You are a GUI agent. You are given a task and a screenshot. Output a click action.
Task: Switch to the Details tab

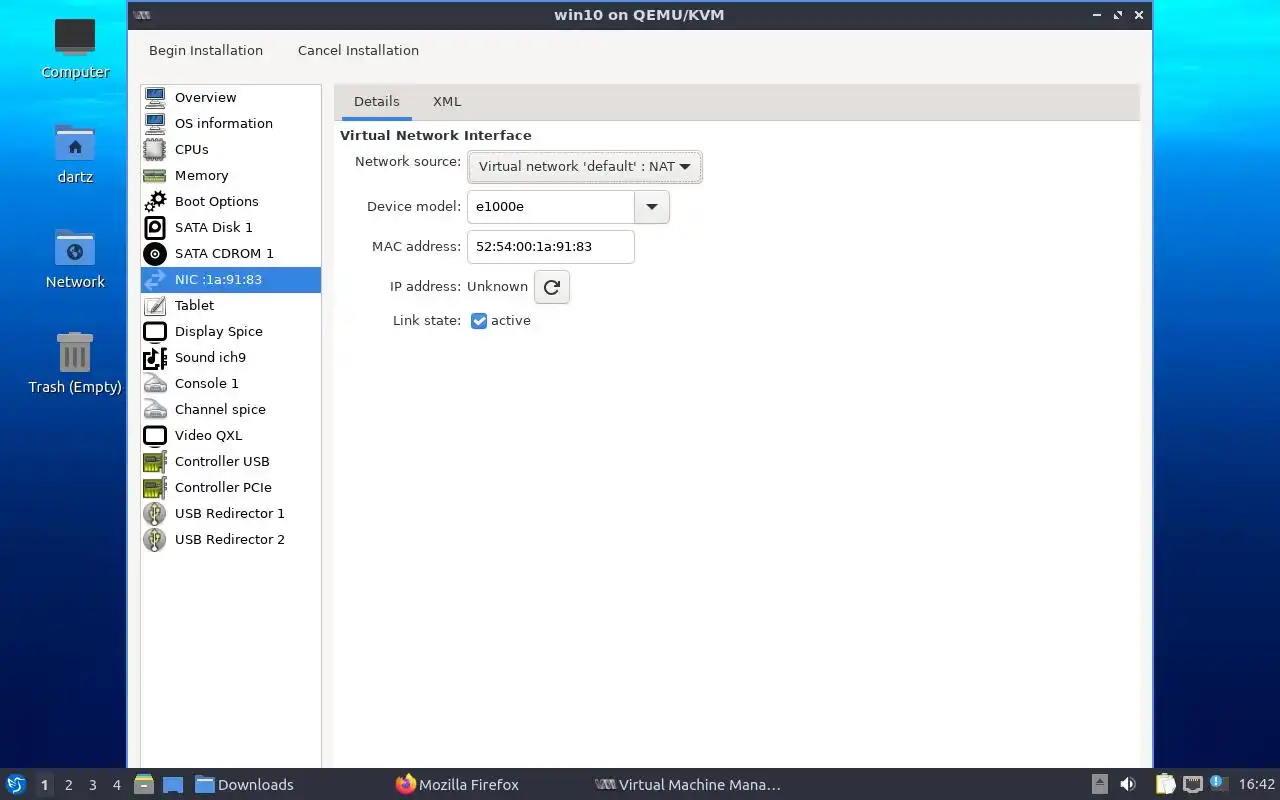tap(377, 102)
